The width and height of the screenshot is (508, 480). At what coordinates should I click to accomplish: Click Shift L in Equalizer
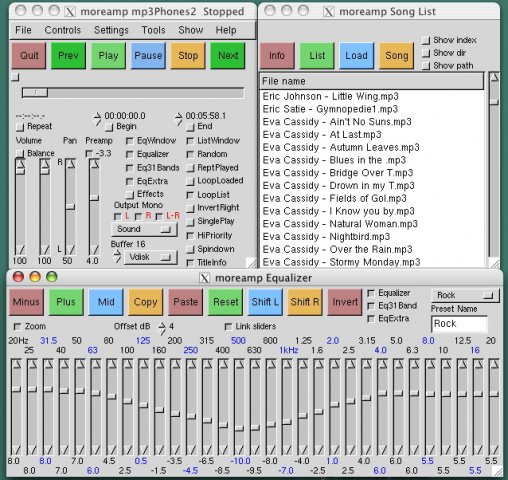[265, 302]
